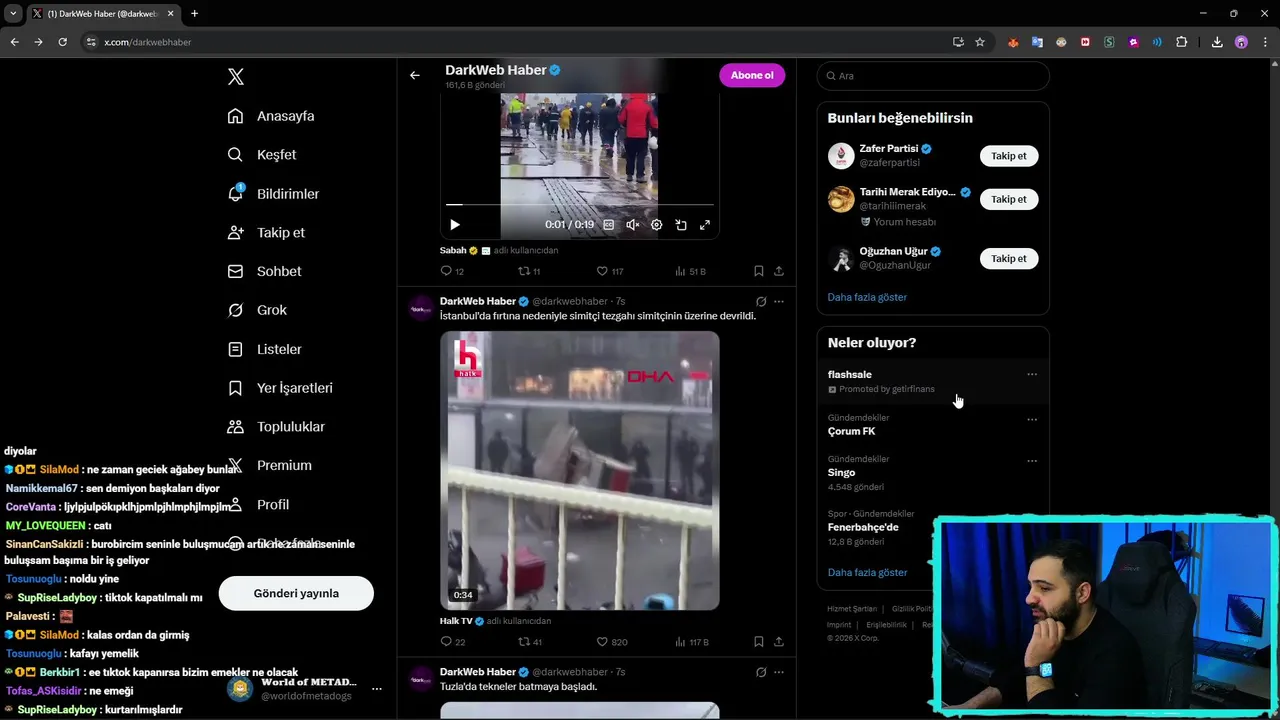Open Chrome downloads icon
The width and height of the screenshot is (1280, 720).
click(1217, 42)
